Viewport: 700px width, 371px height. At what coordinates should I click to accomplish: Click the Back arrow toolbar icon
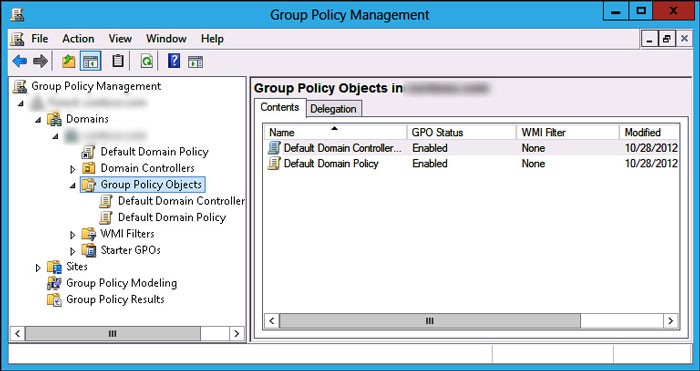coord(20,61)
